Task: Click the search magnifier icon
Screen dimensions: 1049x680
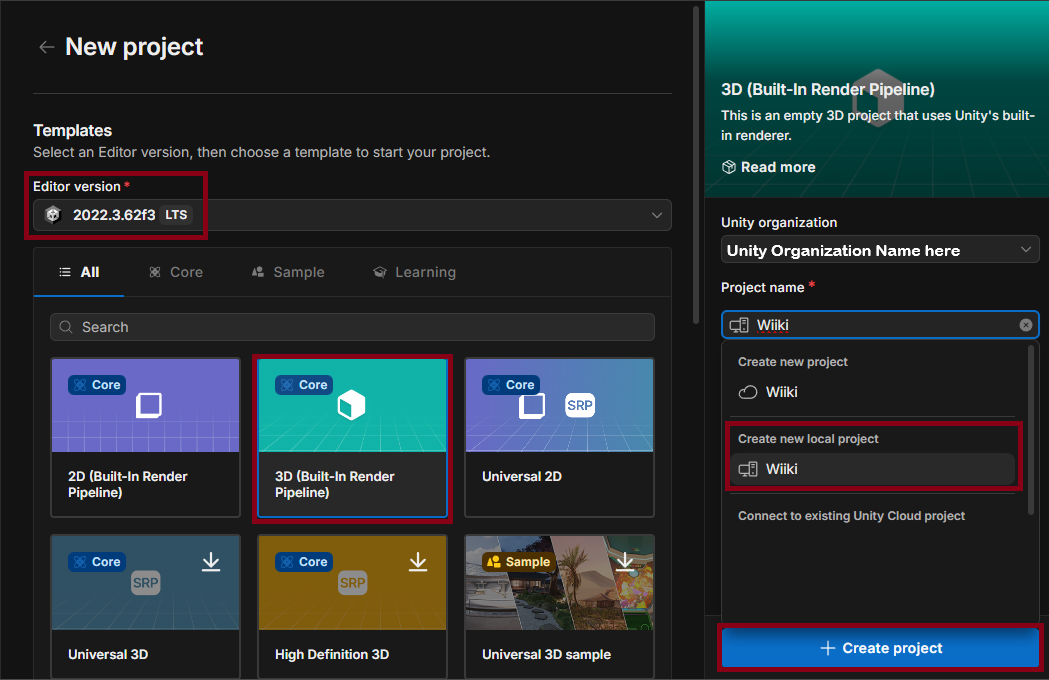Action: click(x=65, y=327)
